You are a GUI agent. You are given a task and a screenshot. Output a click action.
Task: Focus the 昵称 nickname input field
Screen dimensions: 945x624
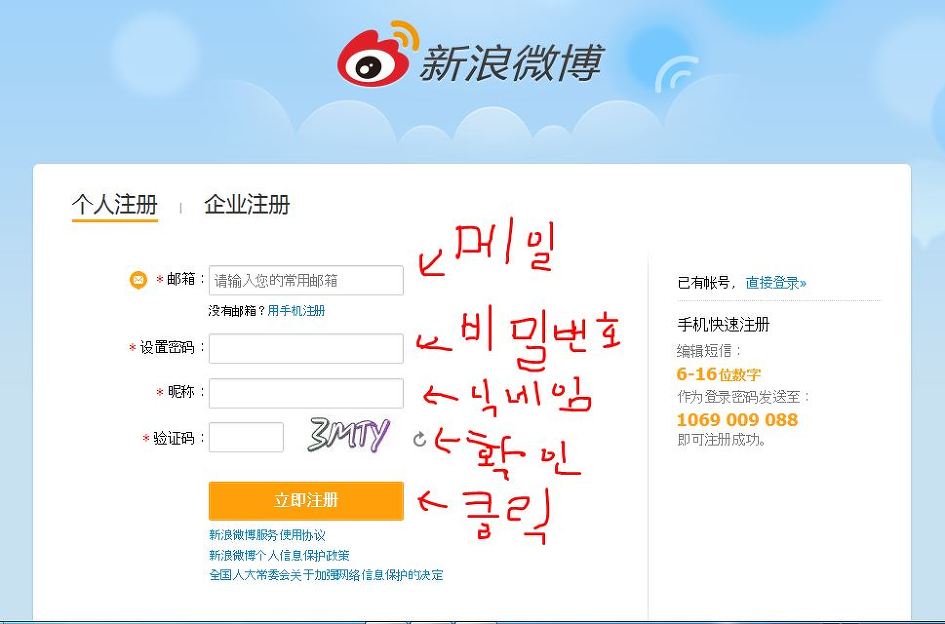point(306,393)
